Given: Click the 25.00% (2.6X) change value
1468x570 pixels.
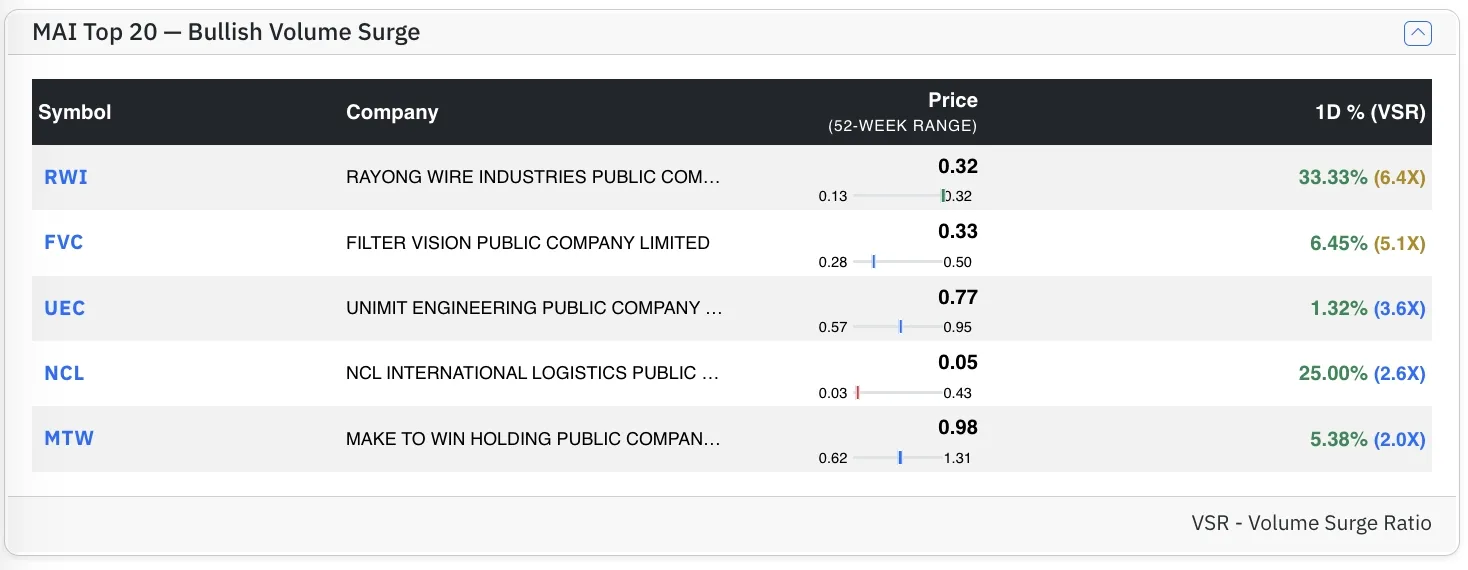Looking at the screenshot, I should coord(1362,373).
